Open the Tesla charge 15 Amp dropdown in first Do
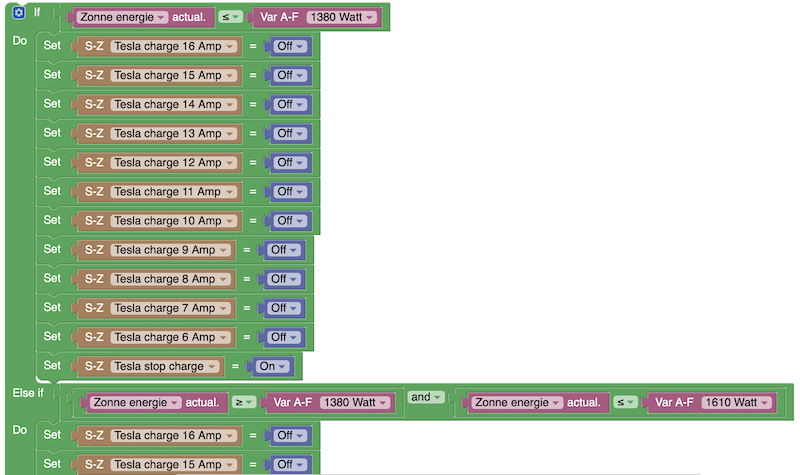Screen dimensions: 800x475 (173, 76)
